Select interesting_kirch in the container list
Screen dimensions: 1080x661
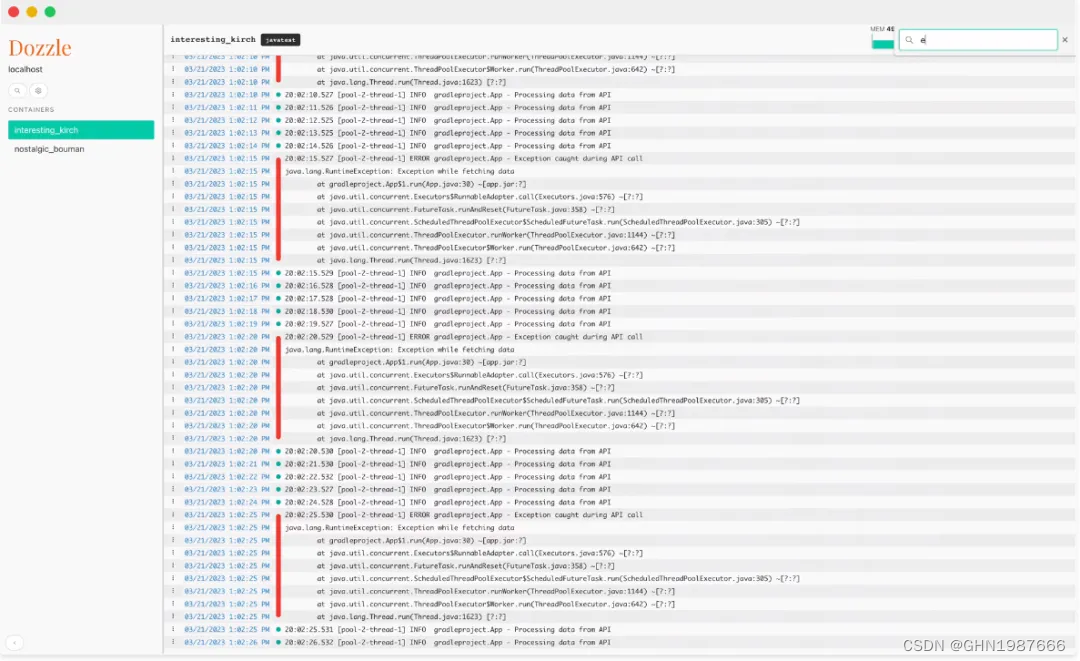coord(51,129)
